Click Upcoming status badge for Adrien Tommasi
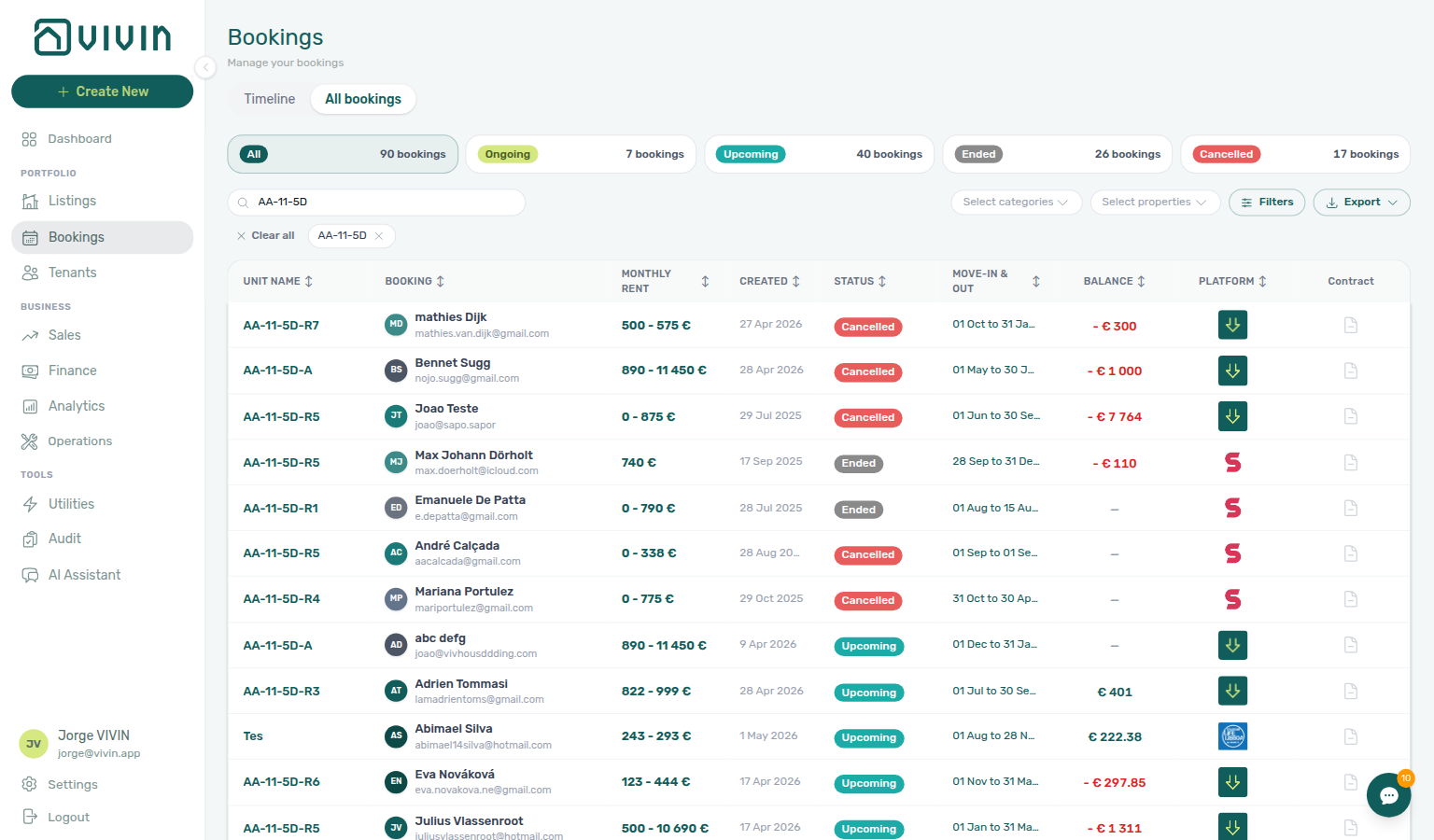 click(868, 693)
